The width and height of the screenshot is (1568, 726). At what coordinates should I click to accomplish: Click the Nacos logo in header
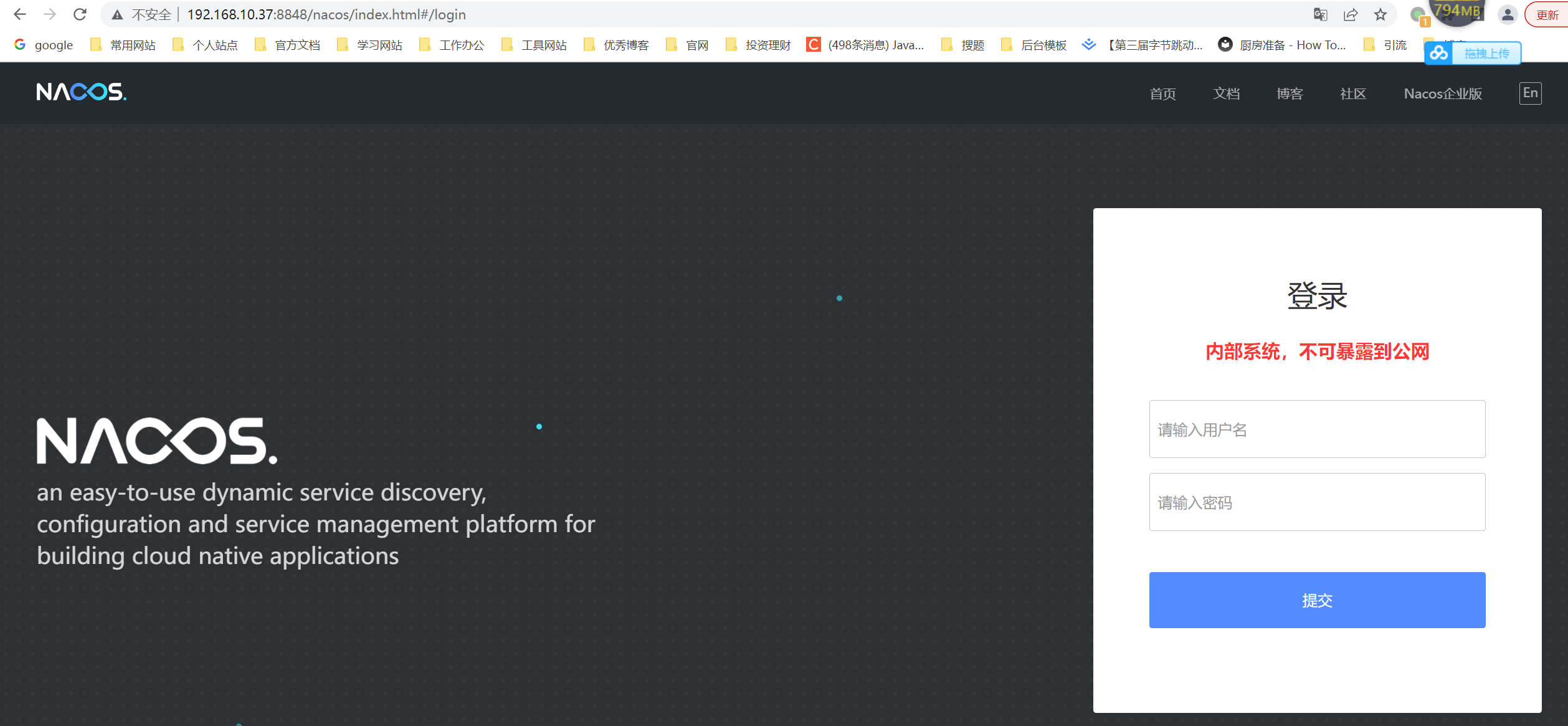pyautogui.click(x=81, y=92)
